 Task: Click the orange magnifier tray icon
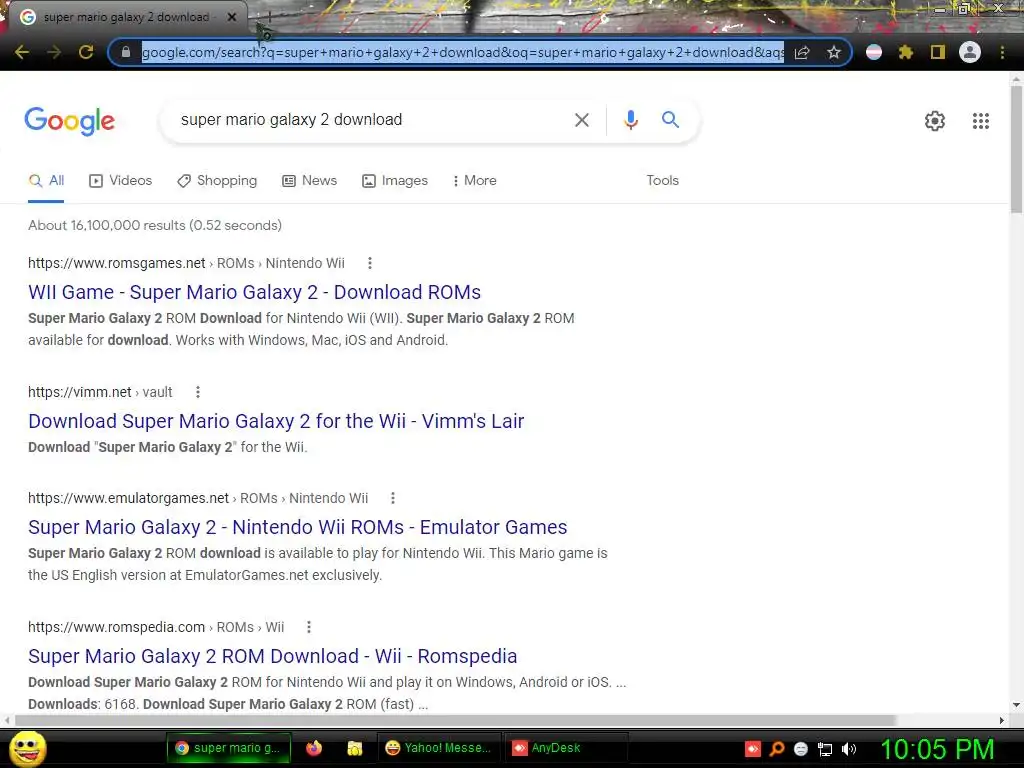(777, 749)
